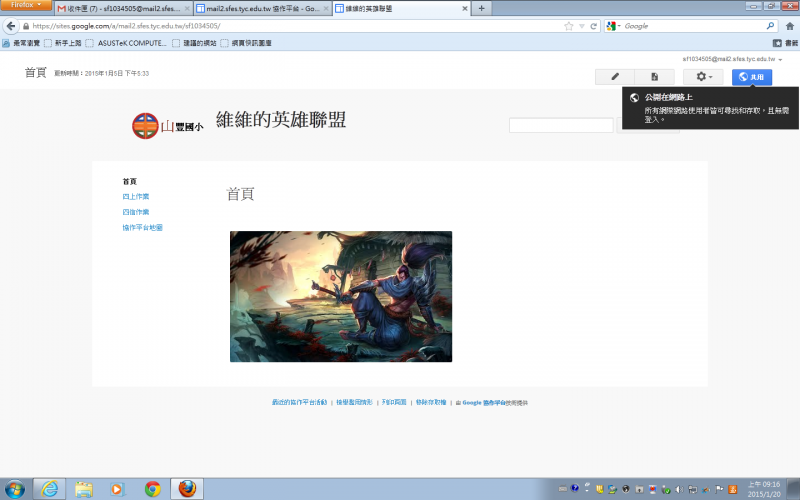Open the 建議的網站 bookmark
The image size is (800, 500).
point(194,43)
